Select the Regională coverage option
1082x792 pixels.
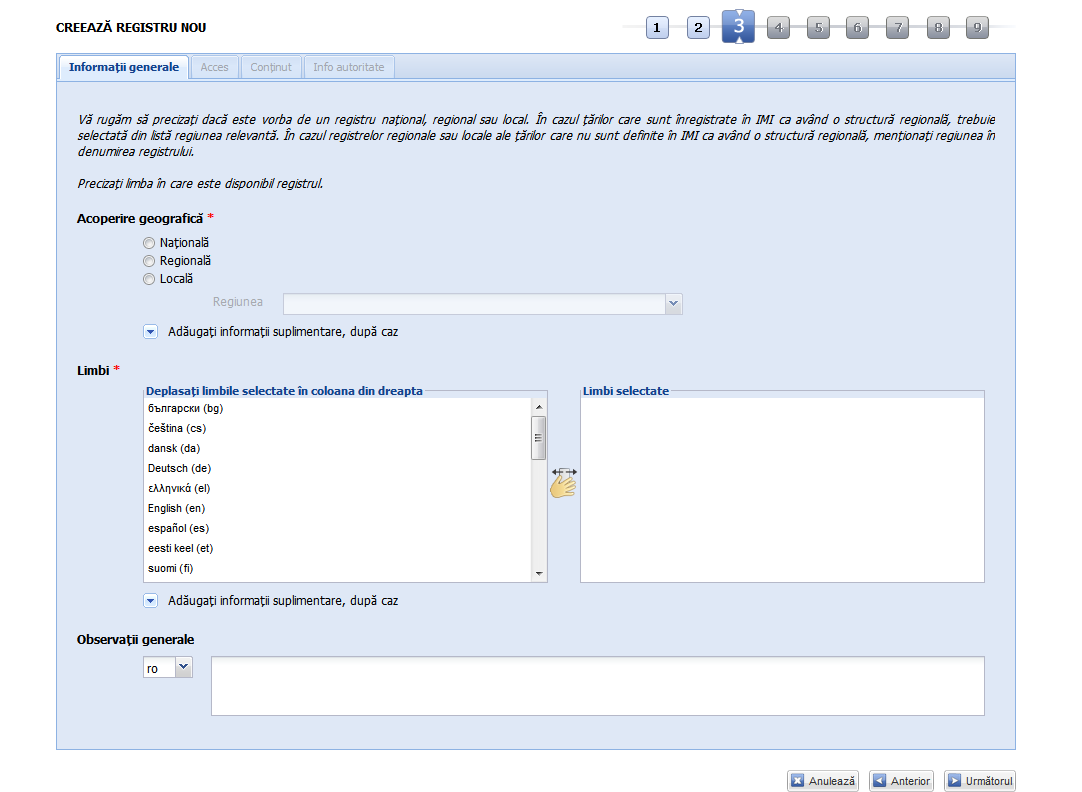149,261
